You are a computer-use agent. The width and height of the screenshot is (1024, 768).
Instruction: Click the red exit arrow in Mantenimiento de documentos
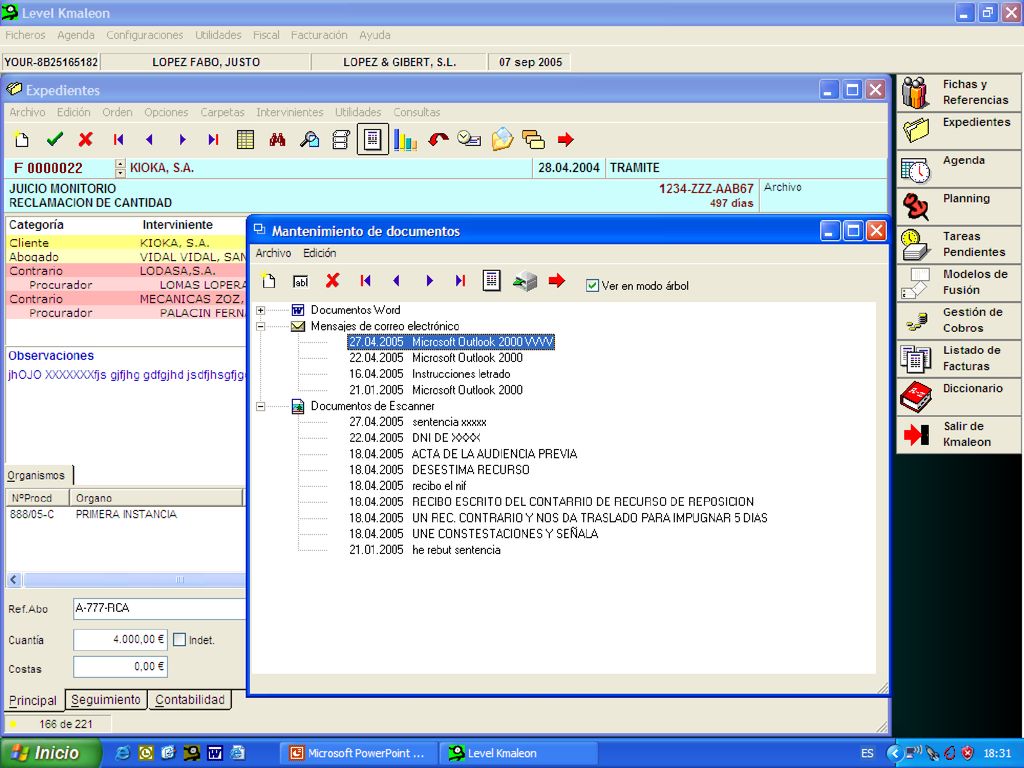(x=556, y=281)
